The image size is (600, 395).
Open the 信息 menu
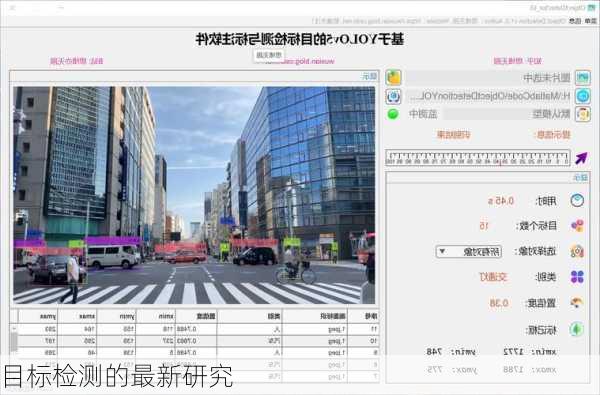pos(575,21)
